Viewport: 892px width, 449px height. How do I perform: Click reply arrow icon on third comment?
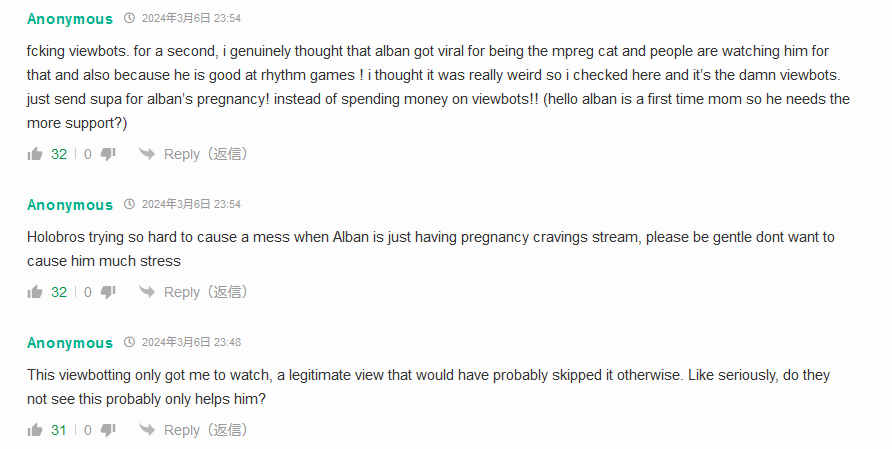click(147, 430)
